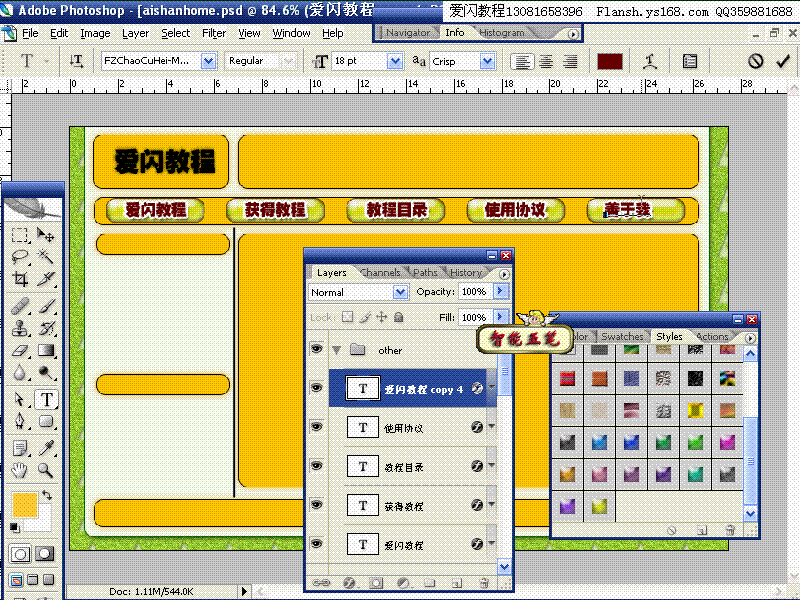Open the Opacity slider arrow
Viewport: 800px width, 600px height.
pyautogui.click(x=501, y=291)
